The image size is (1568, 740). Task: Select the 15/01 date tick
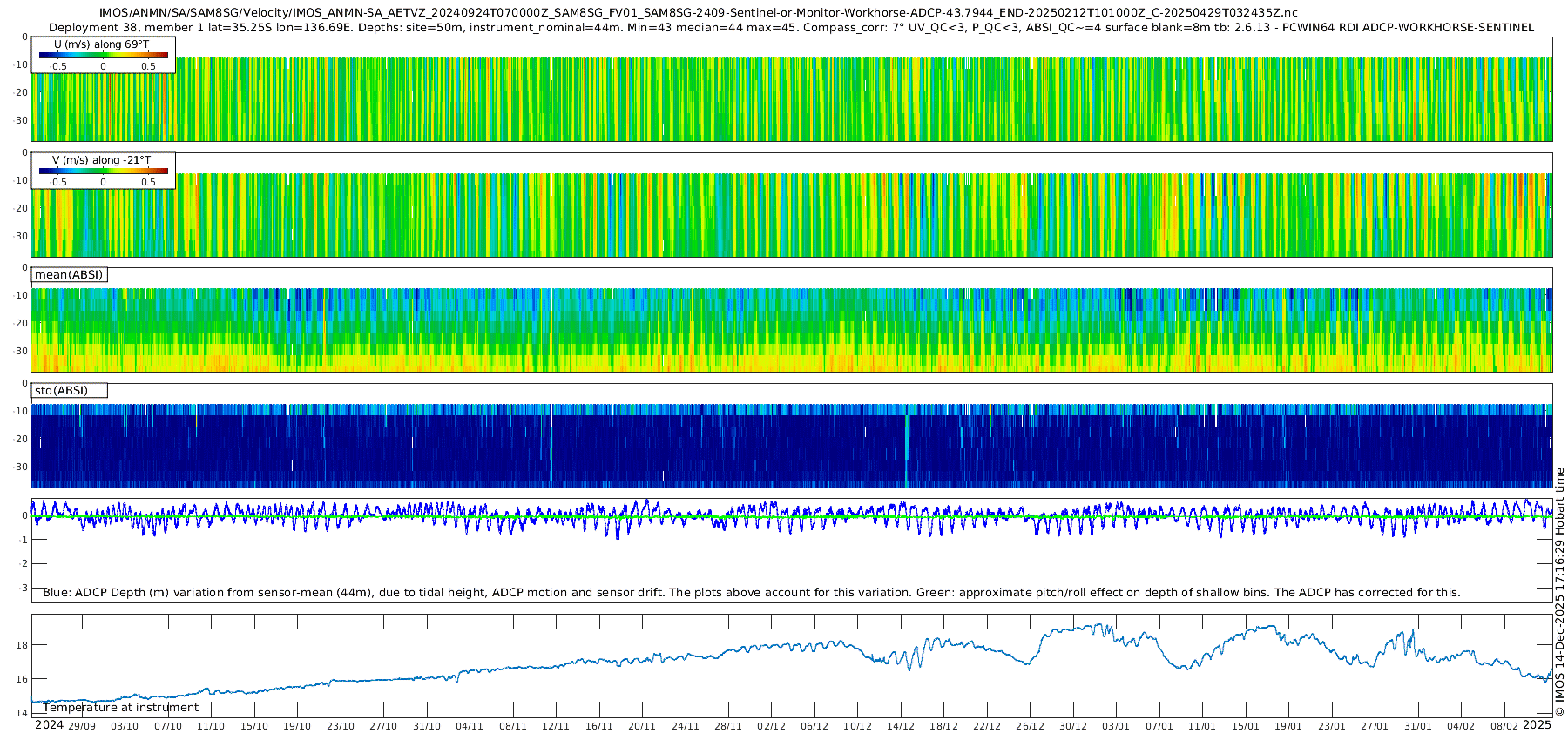(1246, 726)
